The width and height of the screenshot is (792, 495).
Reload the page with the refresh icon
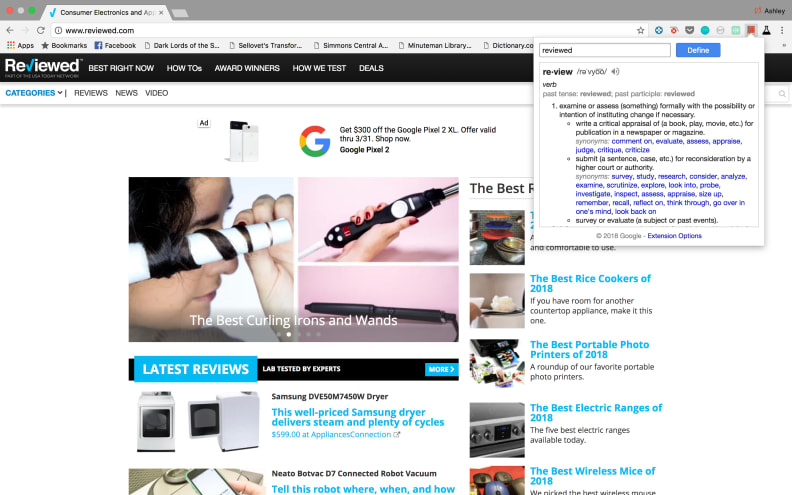40,30
